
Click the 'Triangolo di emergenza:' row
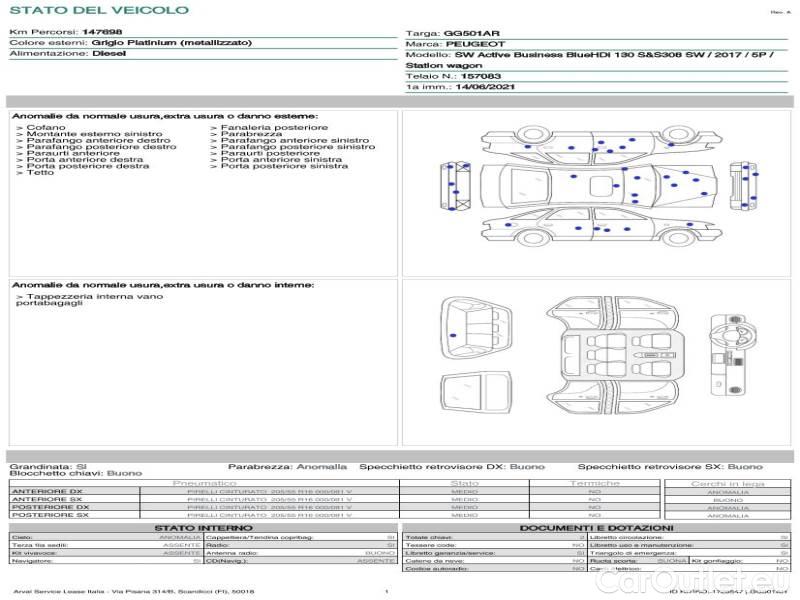tap(689, 553)
